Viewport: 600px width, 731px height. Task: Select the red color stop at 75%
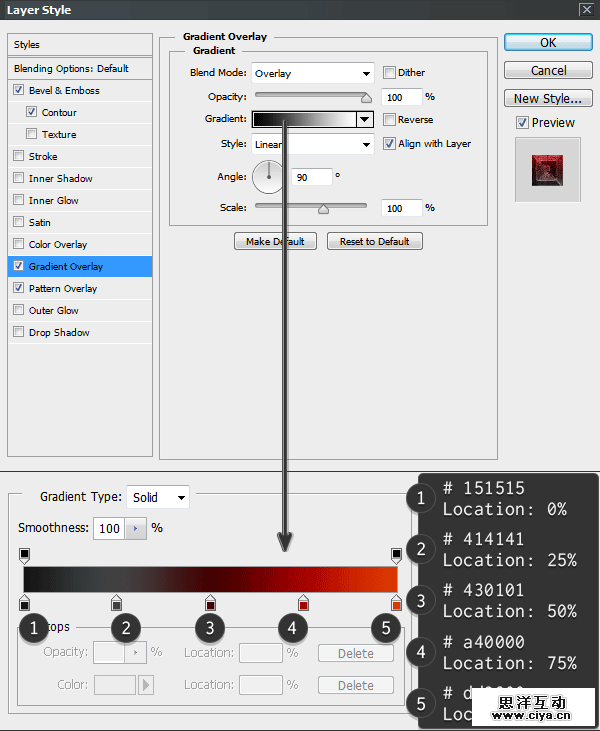point(303,603)
